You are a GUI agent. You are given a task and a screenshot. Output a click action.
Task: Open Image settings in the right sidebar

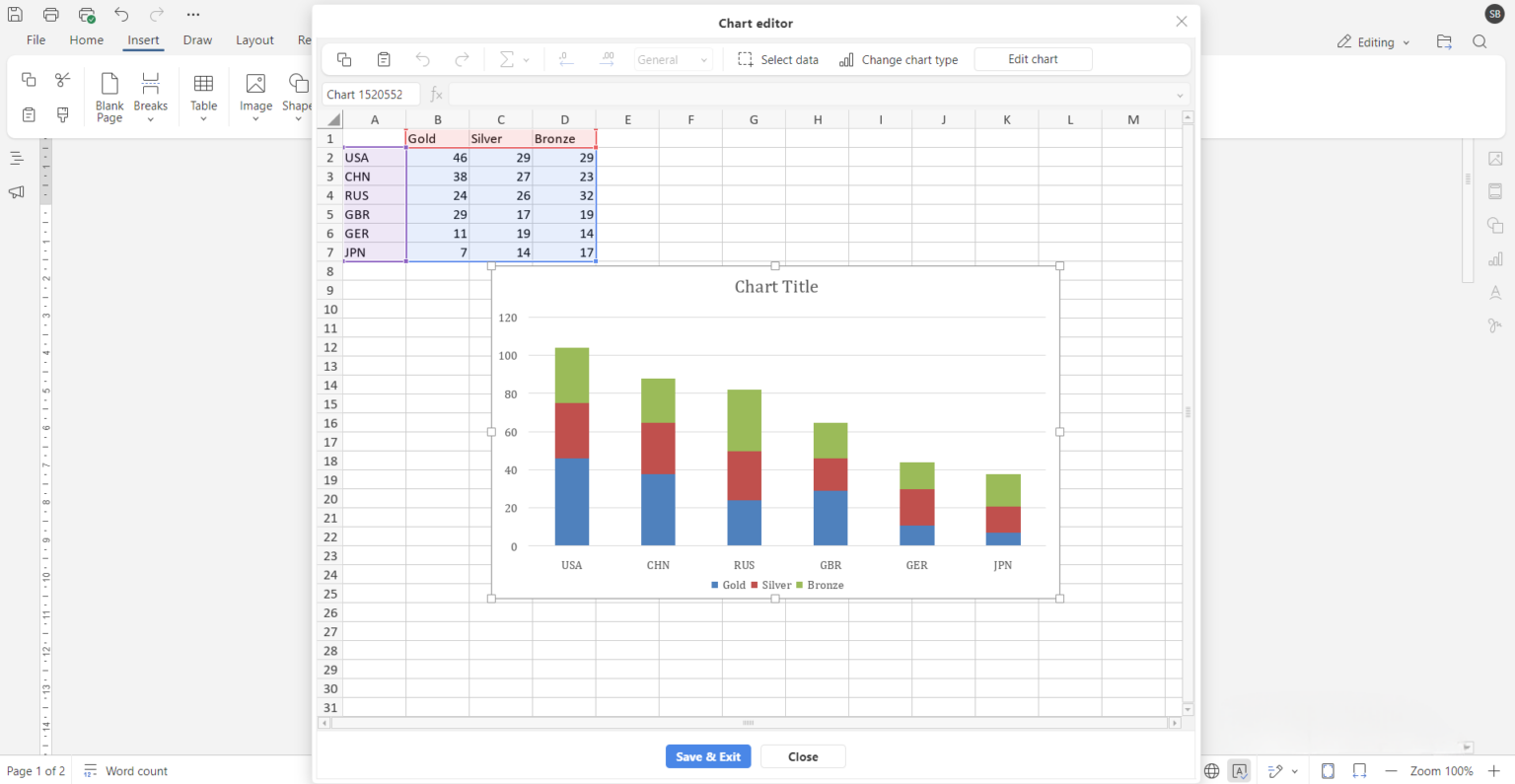[1495, 158]
